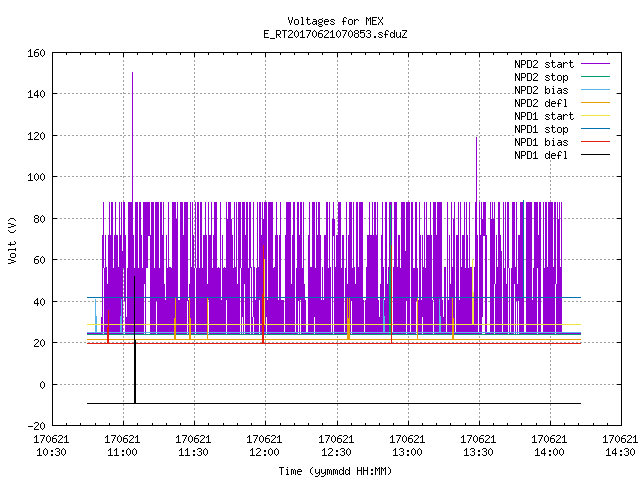
Task: Click the yellow NPD1 start legend line
Action: click(x=595, y=116)
